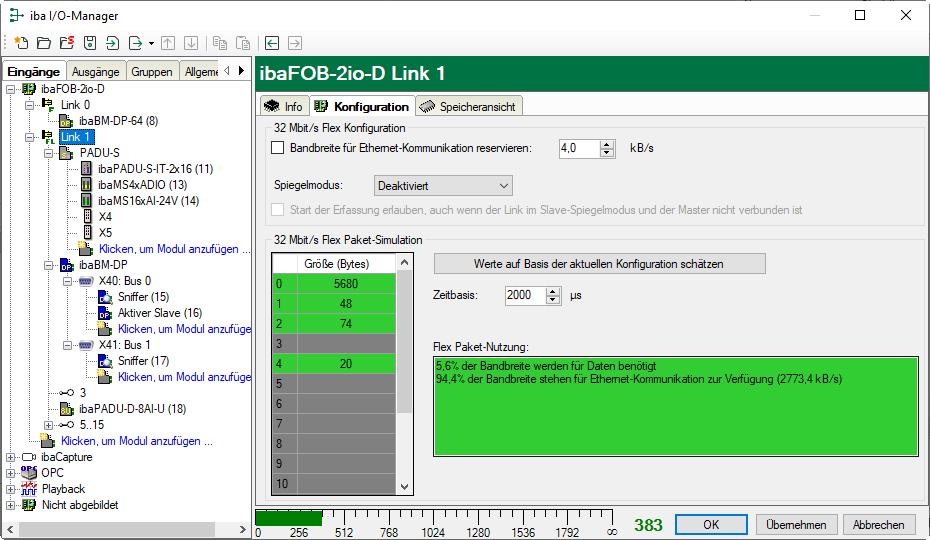The width and height of the screenshot is (930, 540).
Task: Select ibaMS16xAI-24V (14) module
Action: pyautogui.click(x=148, y=201)
